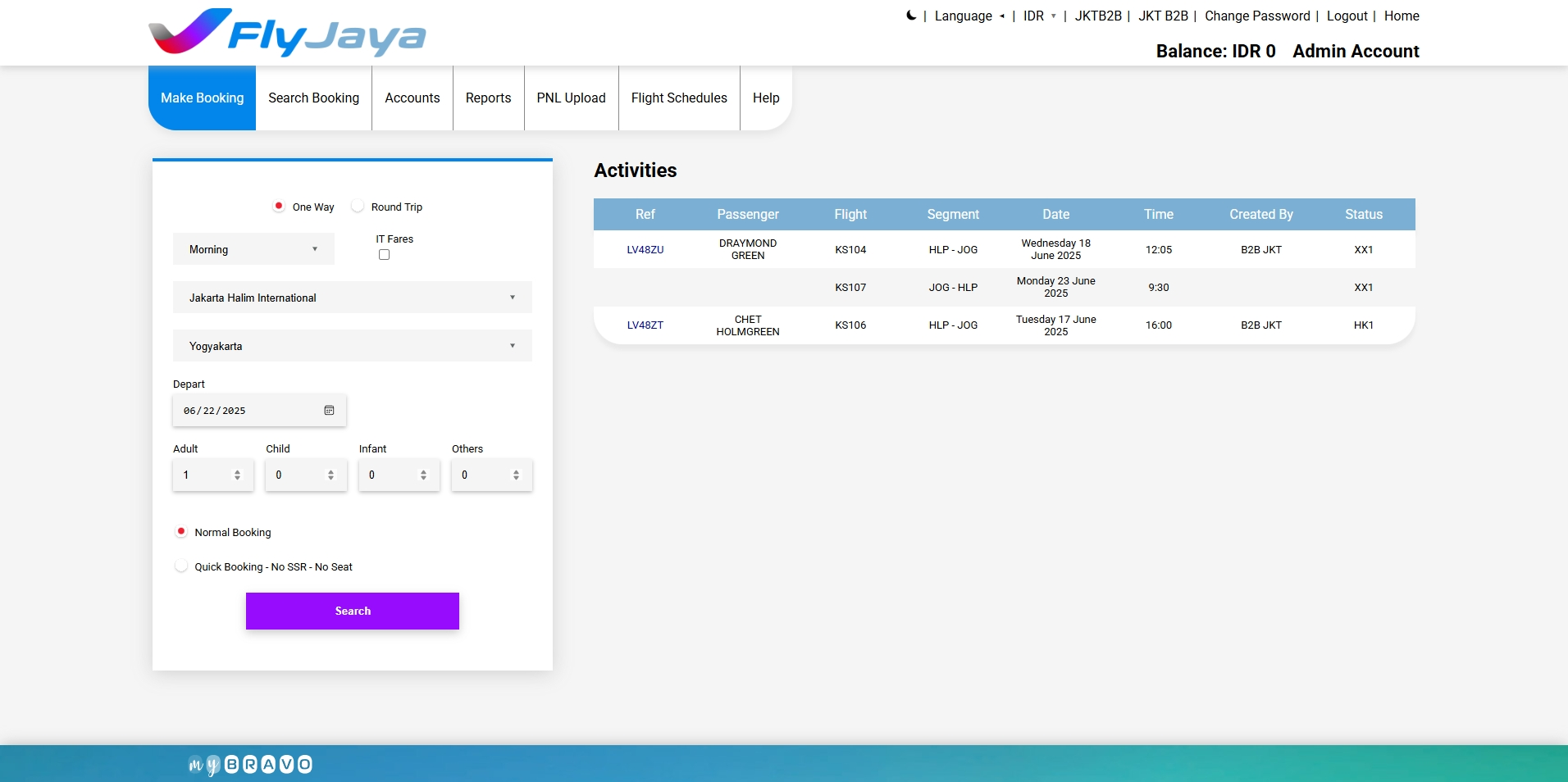Screen dimensions: 1568x782
Task: Click flight number KS106
Action: (x=850, y=325)
